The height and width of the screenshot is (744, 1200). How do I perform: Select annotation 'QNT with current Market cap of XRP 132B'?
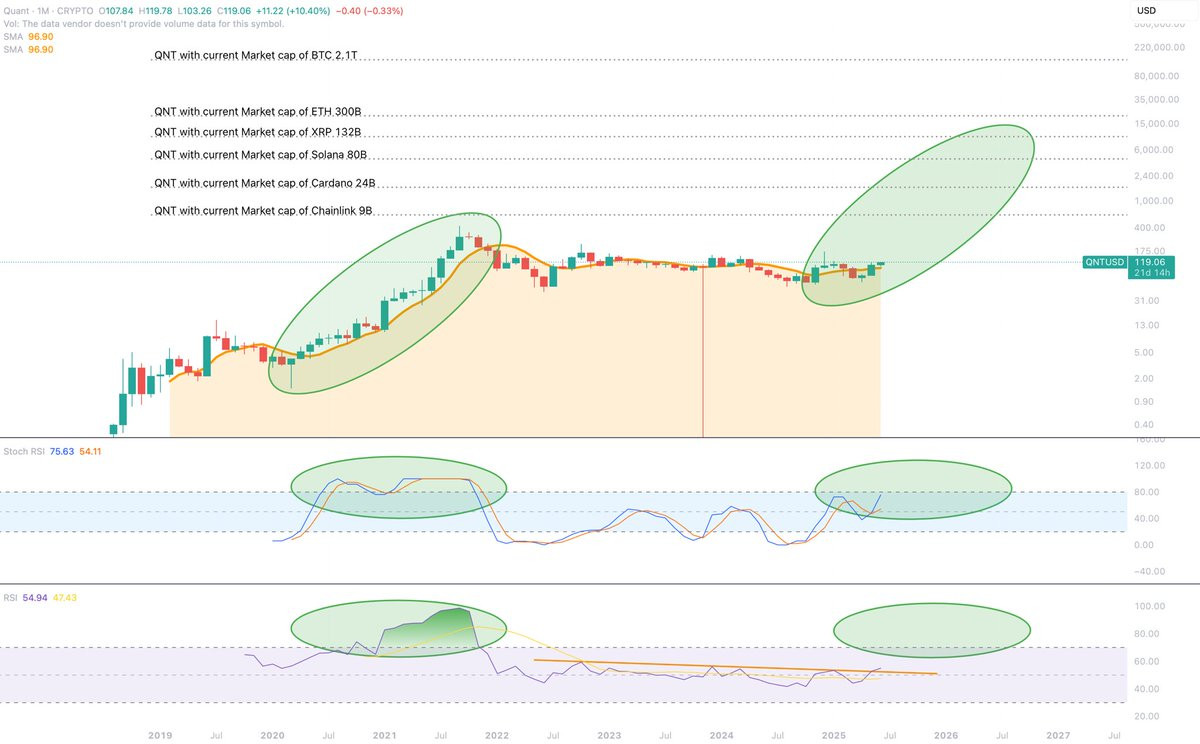pyautogui.click(x=257, y=132)
